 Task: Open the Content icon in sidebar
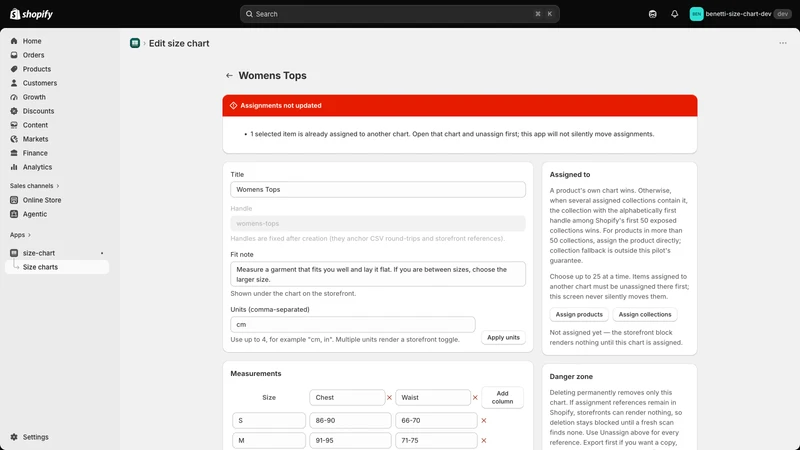(x=14, y=125)
